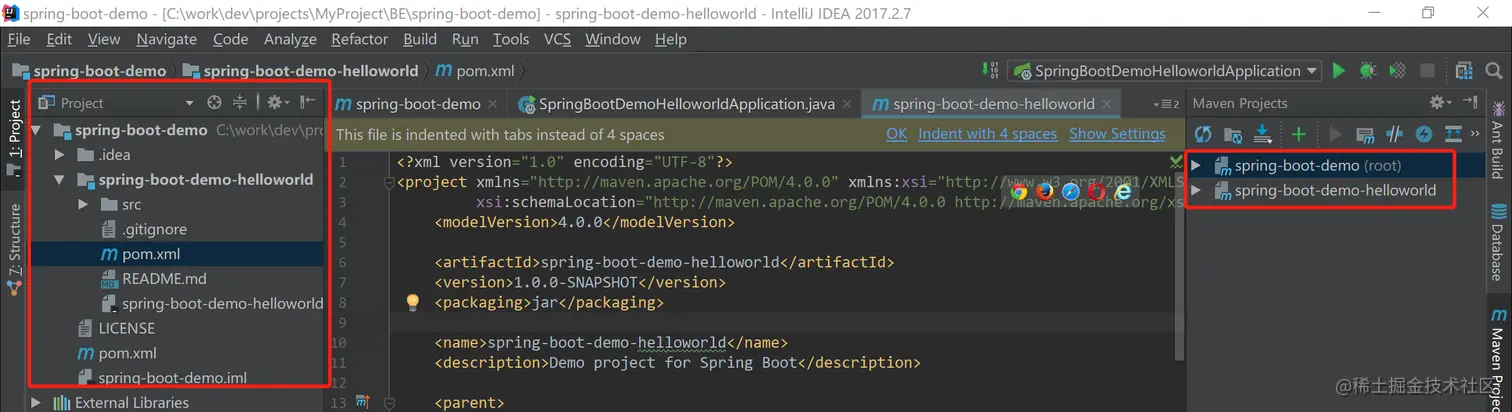This screenshot has height=412, width=1512.
Task: Click Indent with 4 spaces link
Action: pyautogui.click(x=987, y=134)
